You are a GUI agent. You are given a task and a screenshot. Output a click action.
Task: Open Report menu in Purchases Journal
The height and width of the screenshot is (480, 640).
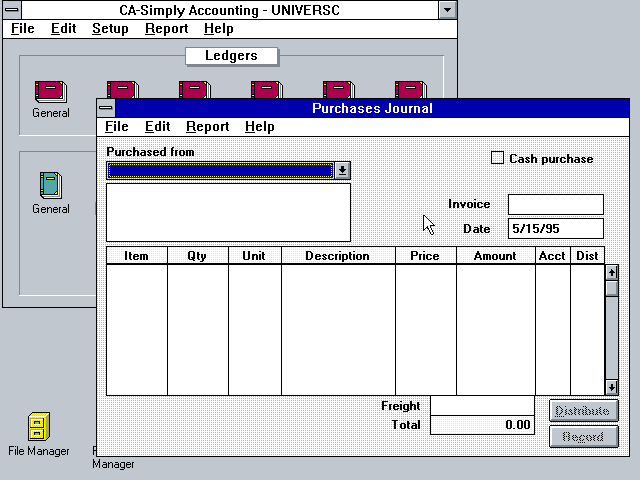pyautogui.click(x=207, y=127)
